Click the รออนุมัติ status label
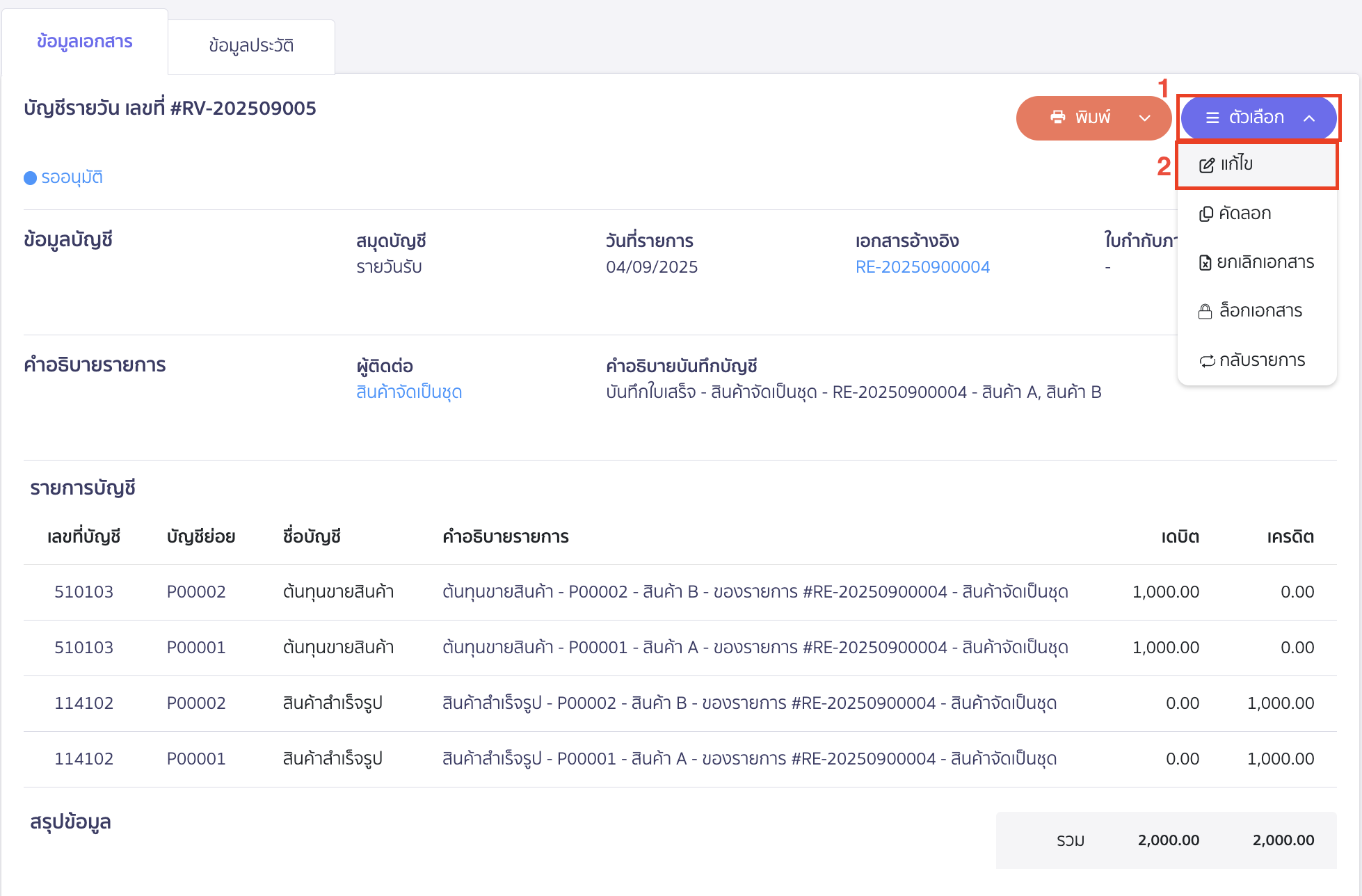Viewport: 1362px width, 896px height. point(72,177)
